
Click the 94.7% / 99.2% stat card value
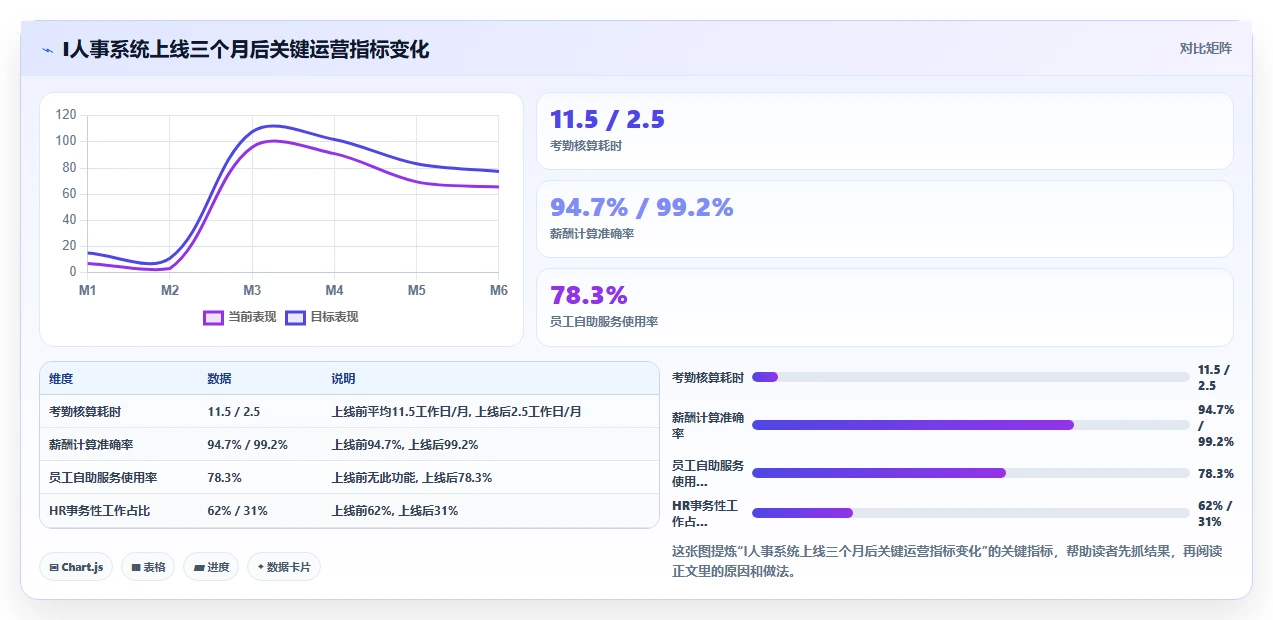click(x=642, y=207)
